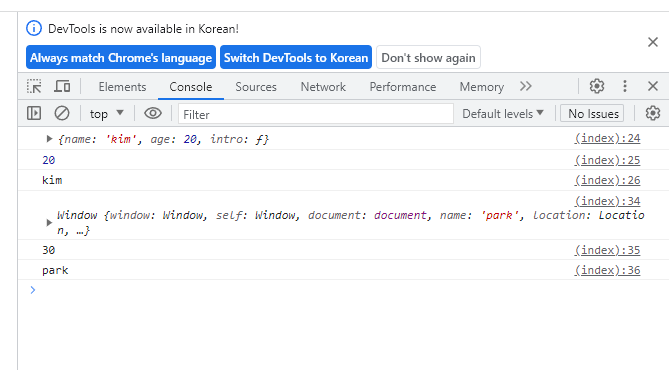Open source link (index):36
The height and width of the screenshot is (370, 669).
pos(607,270)
